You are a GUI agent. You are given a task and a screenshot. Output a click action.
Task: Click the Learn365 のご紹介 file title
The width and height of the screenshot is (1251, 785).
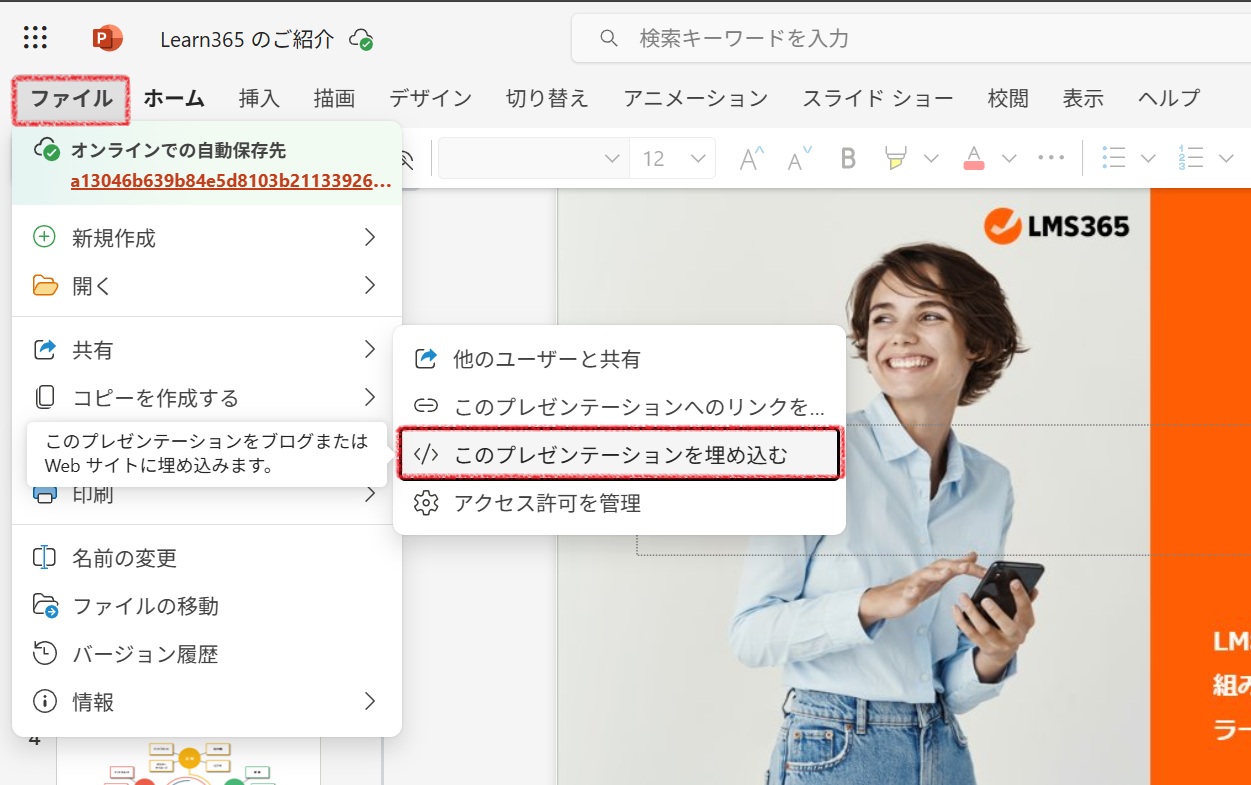click(x=247, y=39)
